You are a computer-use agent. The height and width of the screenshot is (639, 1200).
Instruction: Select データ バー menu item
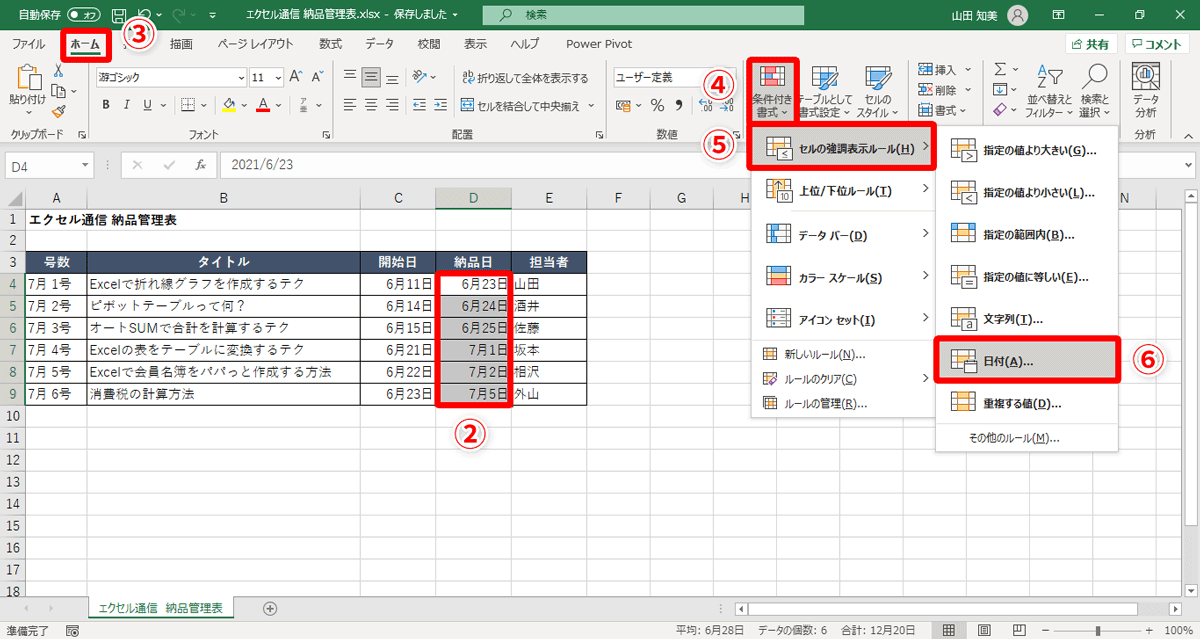844,234
